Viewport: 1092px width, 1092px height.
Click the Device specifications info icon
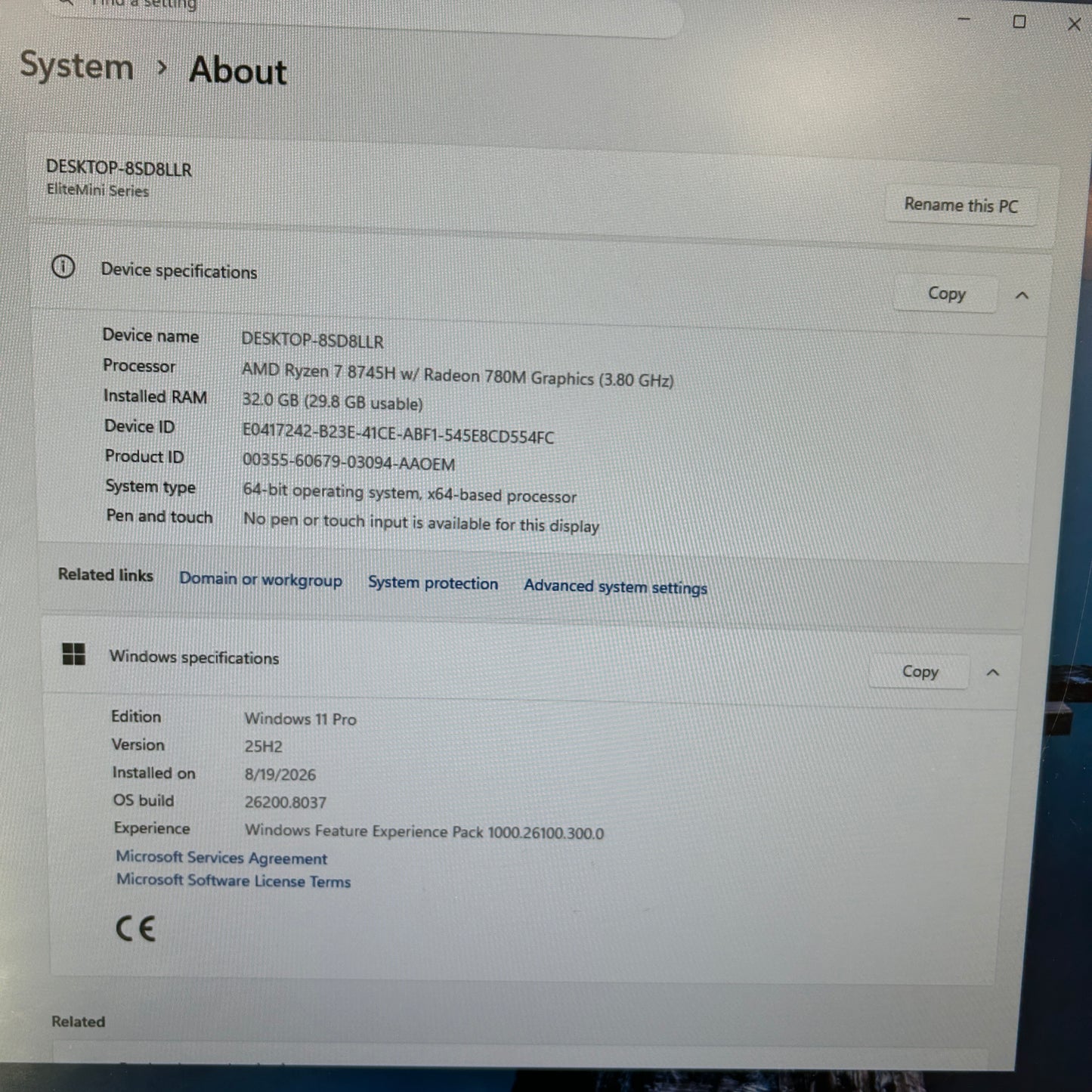[63, 266]
